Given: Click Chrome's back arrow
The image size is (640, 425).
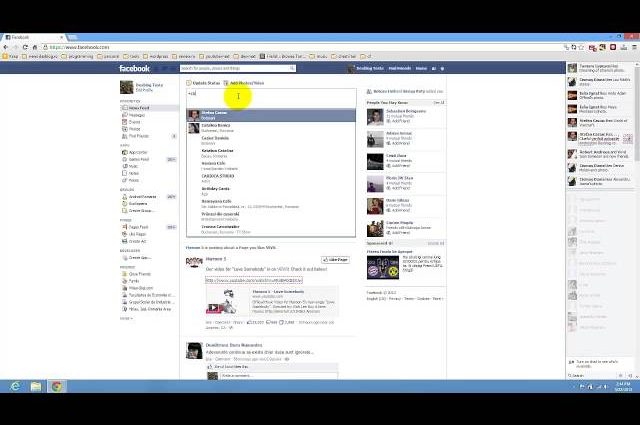Looking at the screenshot, I should click(6, 47).
